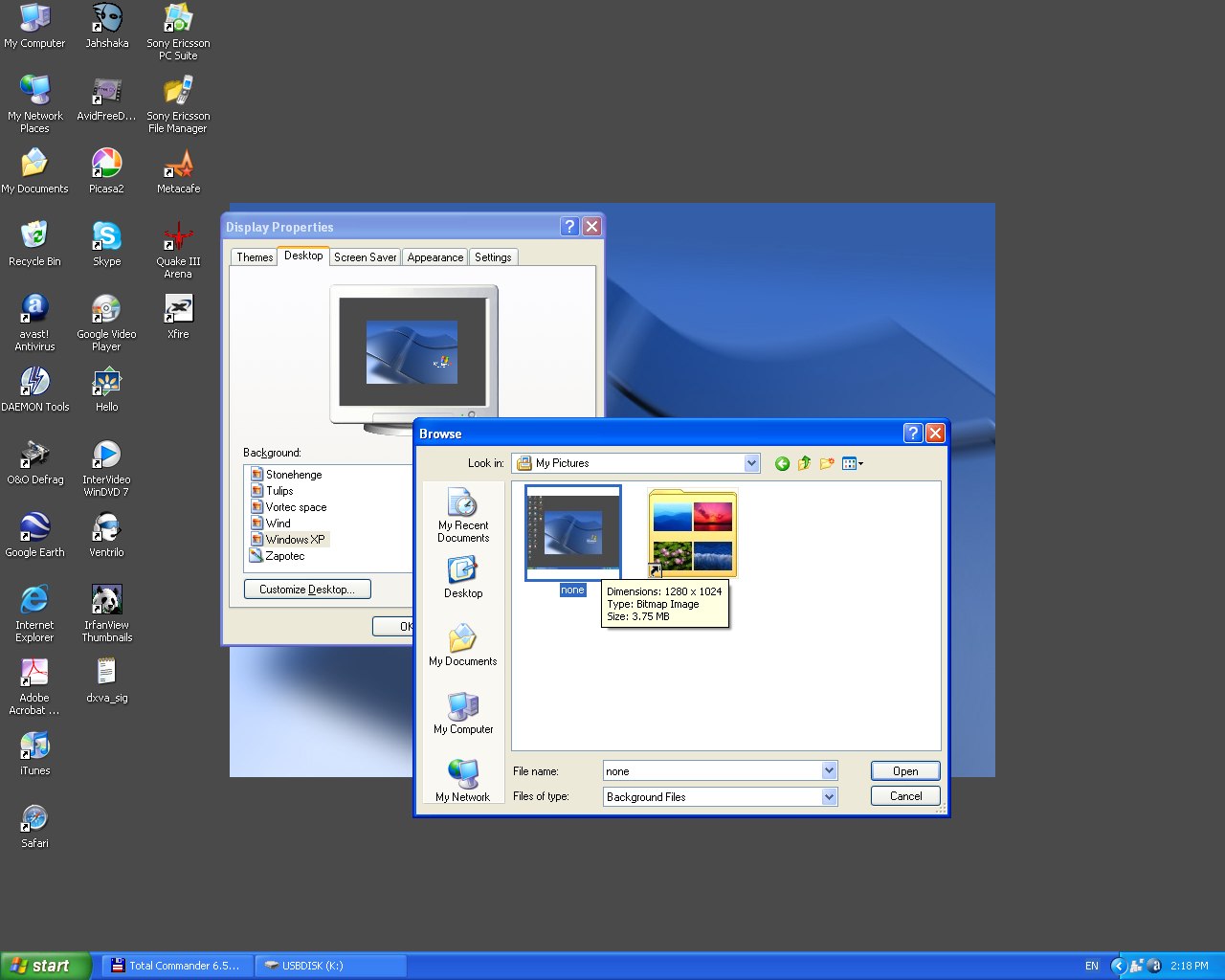Switch to the Themes tab

pyautogui.click(x=255, y=257)
